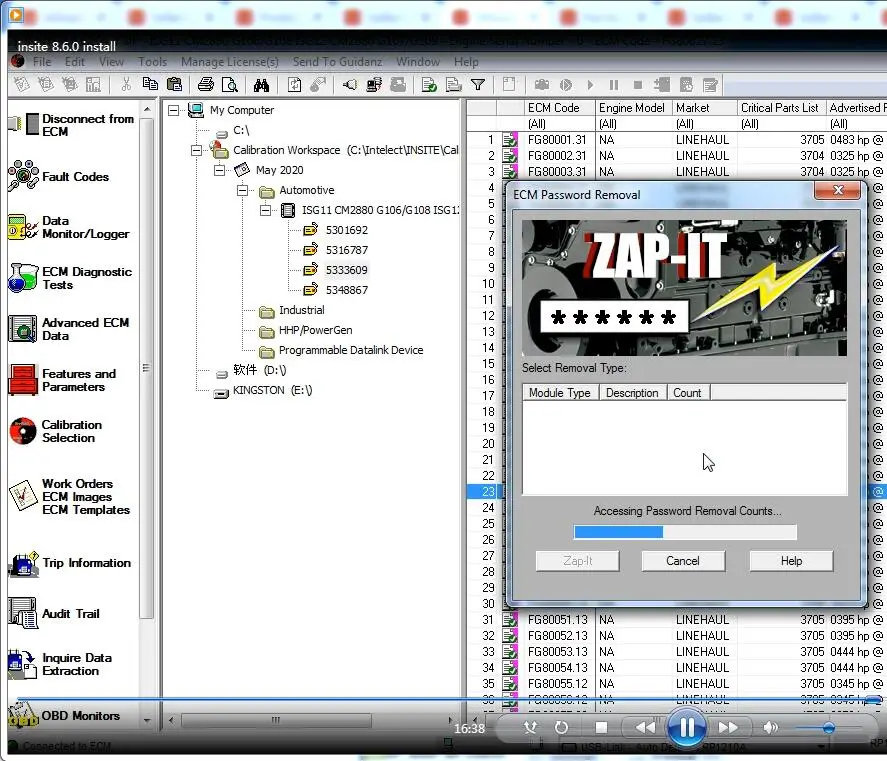Click the Copy toolbar icon
Screen dimensions: 887x761
(x=150, y=84)
